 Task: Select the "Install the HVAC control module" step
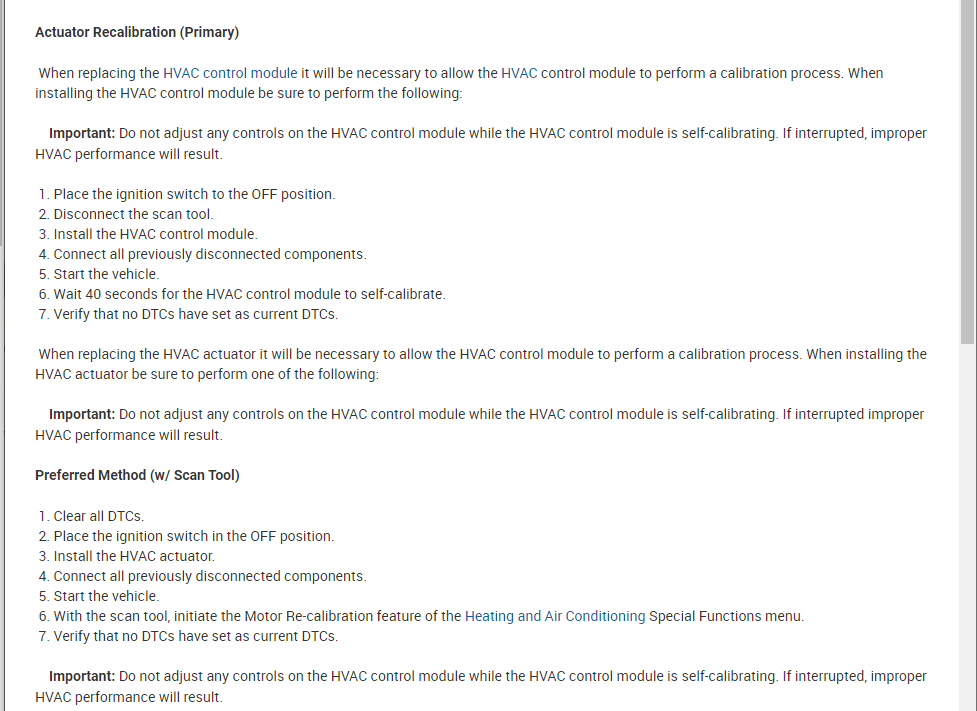coord(155,234)
